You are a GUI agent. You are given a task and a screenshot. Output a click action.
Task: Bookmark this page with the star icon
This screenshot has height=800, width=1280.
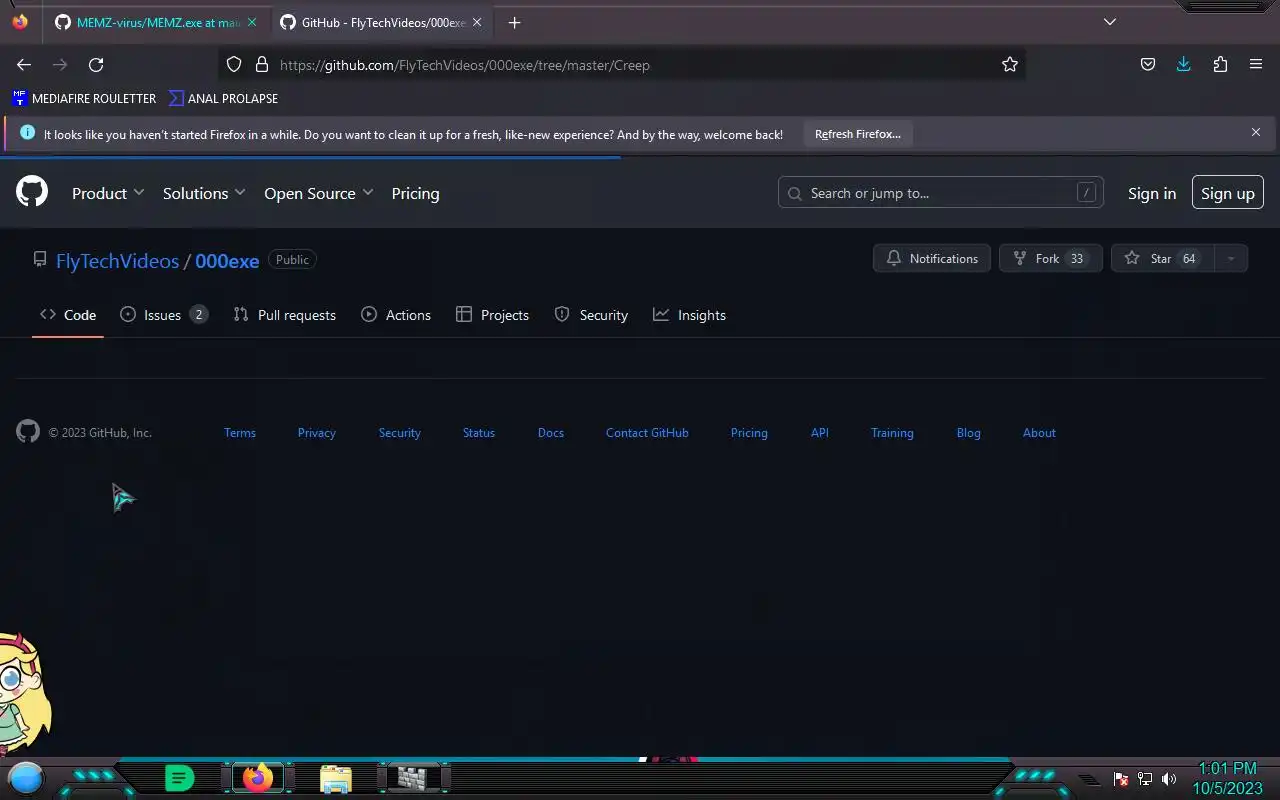coord(1010,64)
